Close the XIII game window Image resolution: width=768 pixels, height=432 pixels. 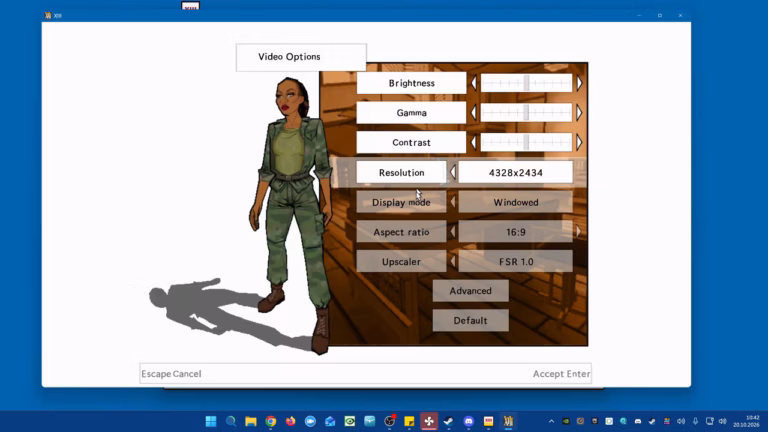pyautogui.click(x=680, y=16)
